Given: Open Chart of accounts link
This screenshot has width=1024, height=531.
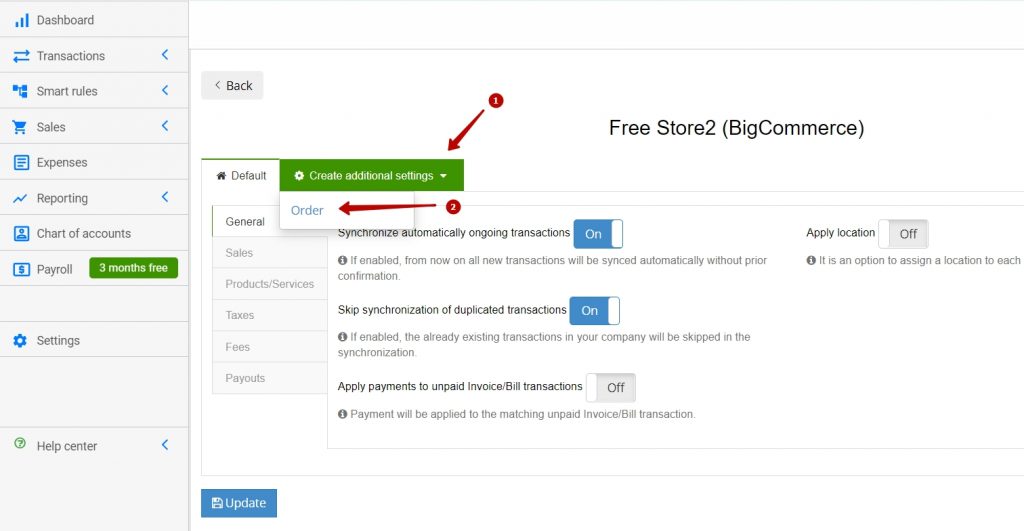Looking at the screenshot, I should point(94,233).
